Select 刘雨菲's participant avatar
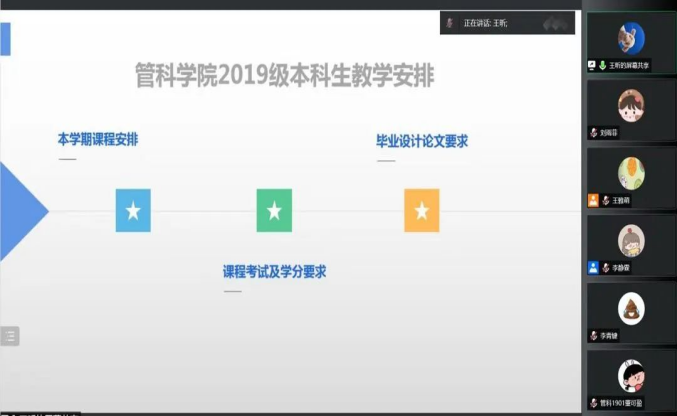677x416 pixels. [631, 104]
